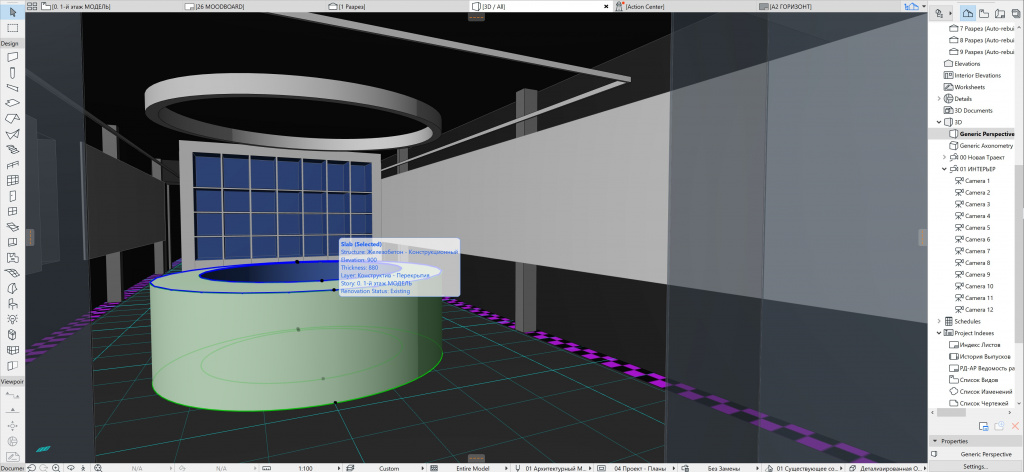Show the Layout Book in Navigator
This screenshot has height=472, width=1024.
pos(1000,13)
